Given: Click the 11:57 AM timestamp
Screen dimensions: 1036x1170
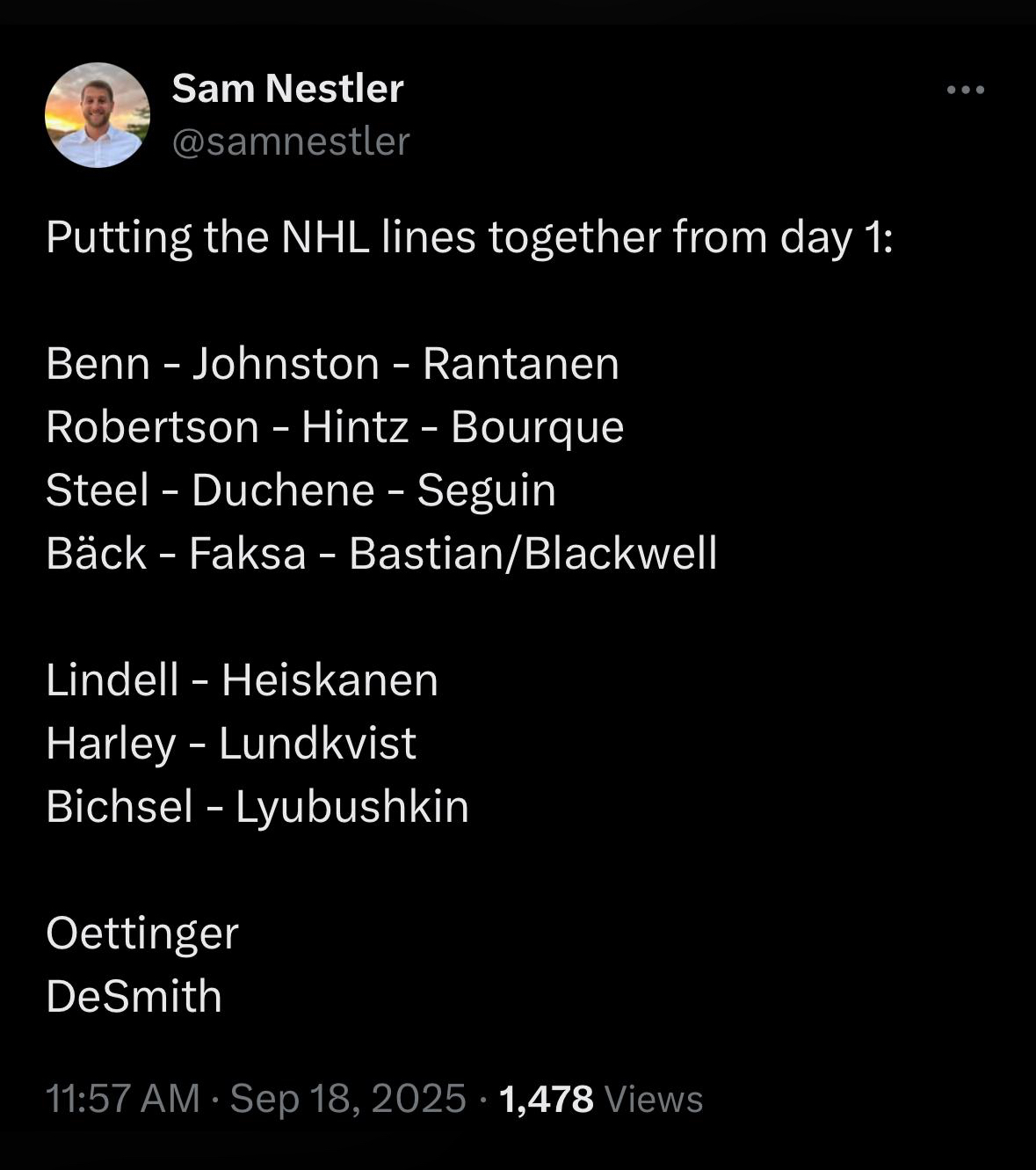Looking at the screenshot, I should 123,1098.
